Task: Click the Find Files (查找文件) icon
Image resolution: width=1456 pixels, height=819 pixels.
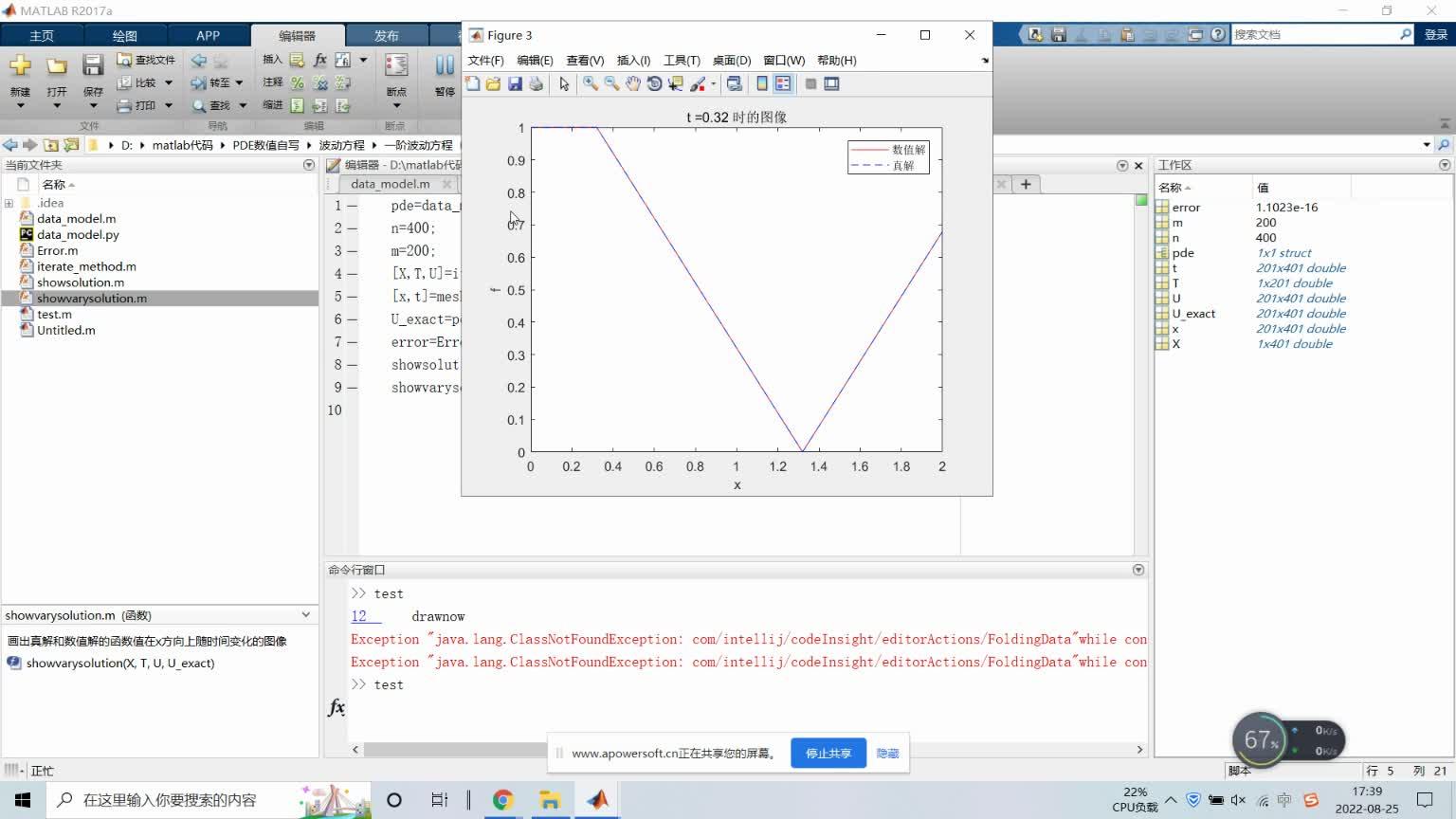Action: click(124, 60)
